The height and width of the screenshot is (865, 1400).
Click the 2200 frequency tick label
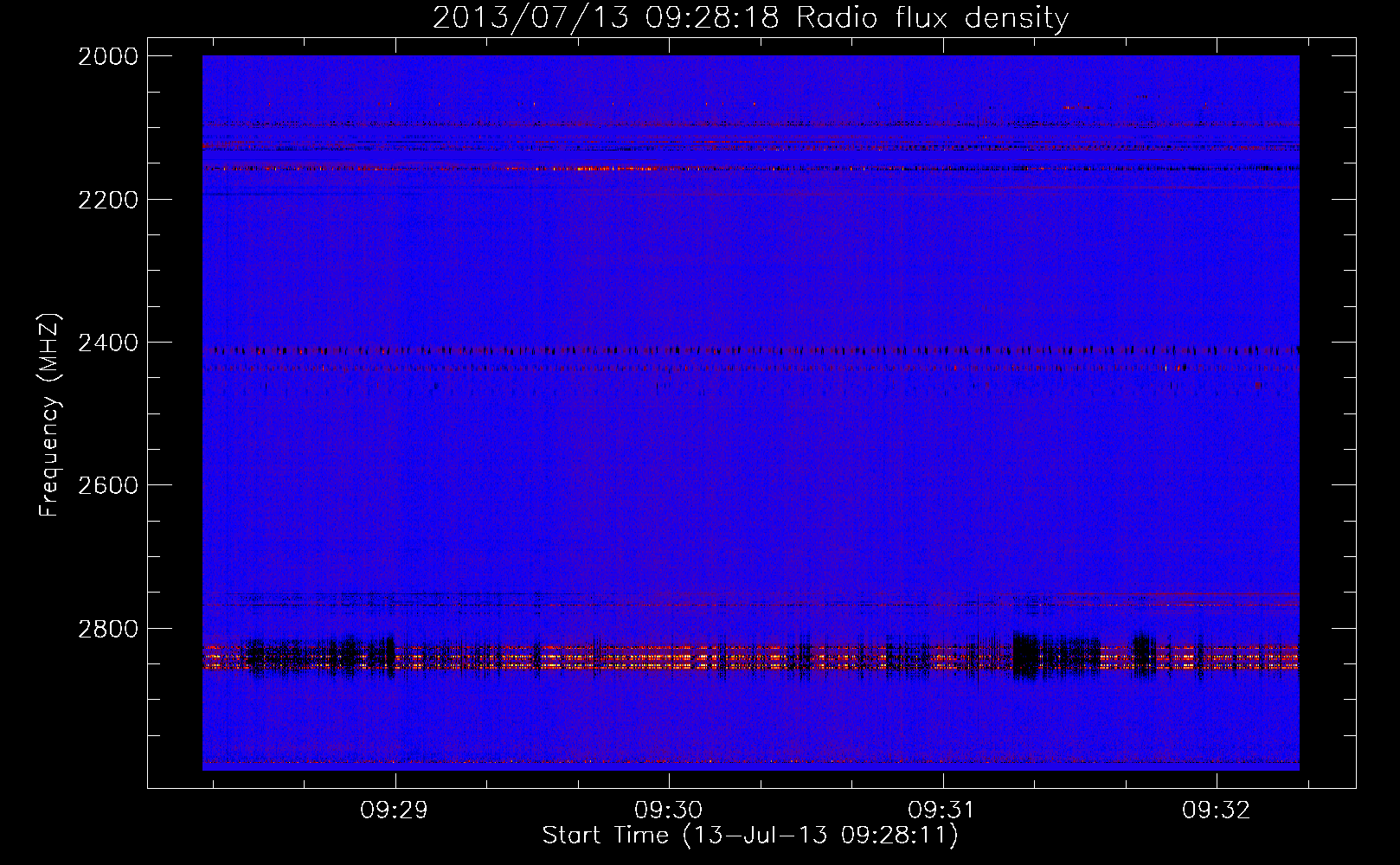[108, 200]
